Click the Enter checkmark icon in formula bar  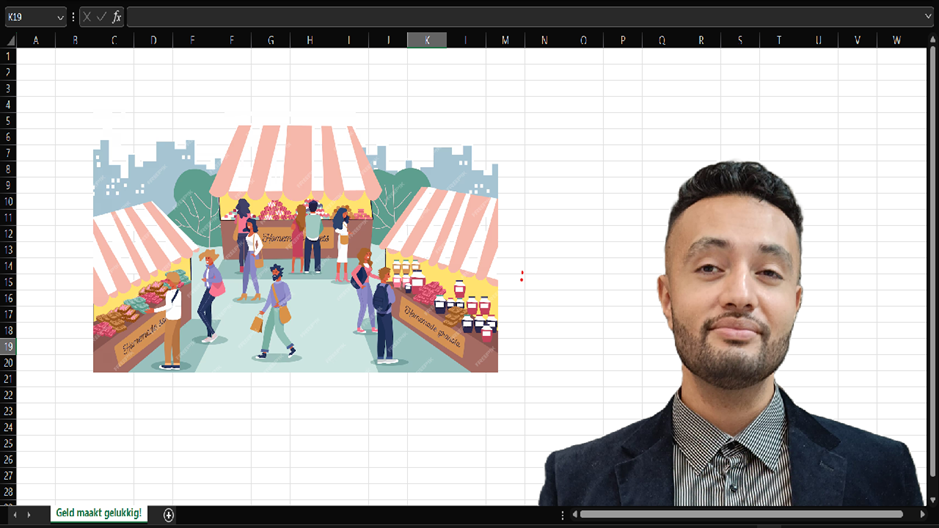point(102,17)
